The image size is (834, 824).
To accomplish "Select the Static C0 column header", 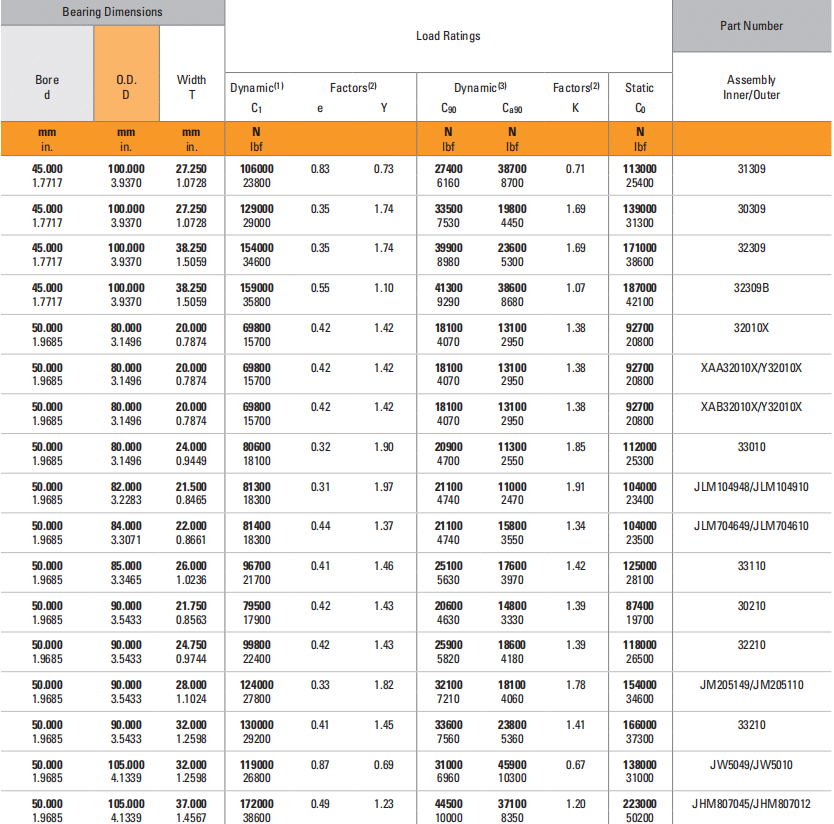I will [639, 95].
